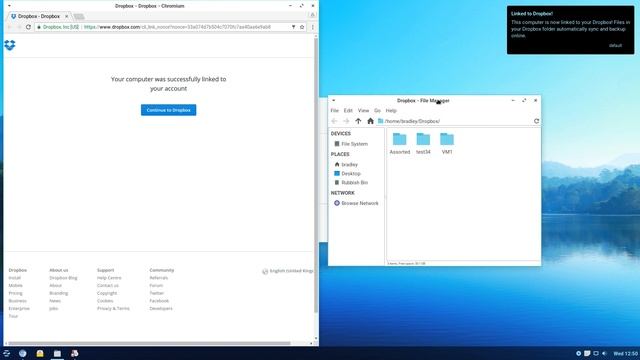Change language via English (United Kingdom)
The image size is (640, 360).
(x=288, y=271)
